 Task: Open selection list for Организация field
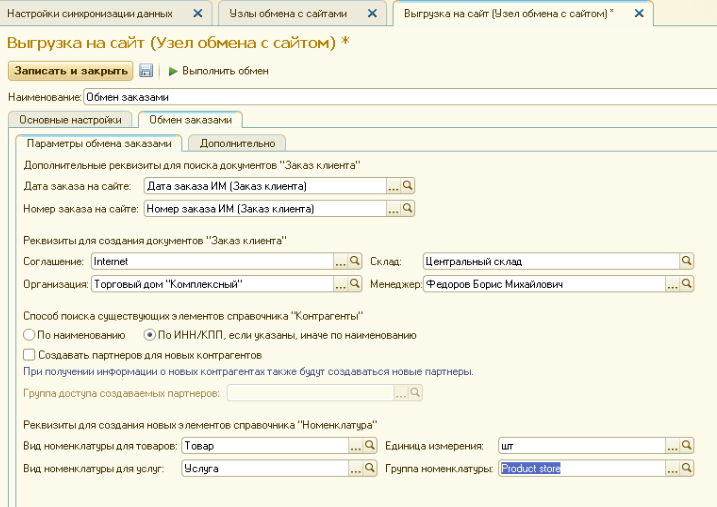click(341, 284)
